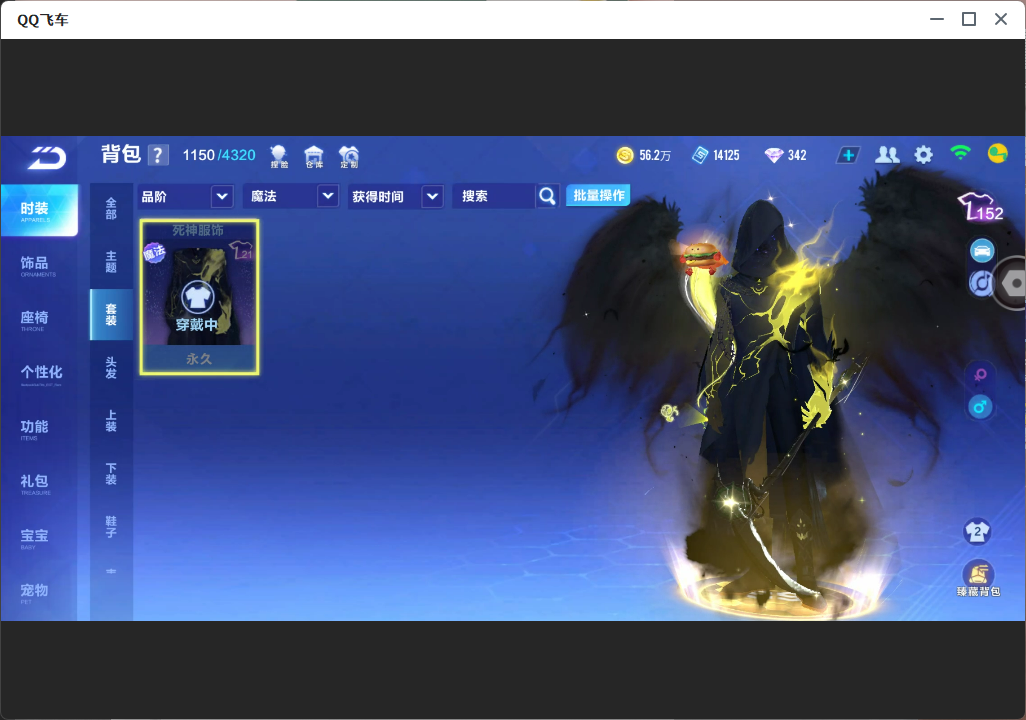This screenshot has height=720, width=1026.
Task: Select the 套装 suit subcategory
Action: click(x=111, y=315)
